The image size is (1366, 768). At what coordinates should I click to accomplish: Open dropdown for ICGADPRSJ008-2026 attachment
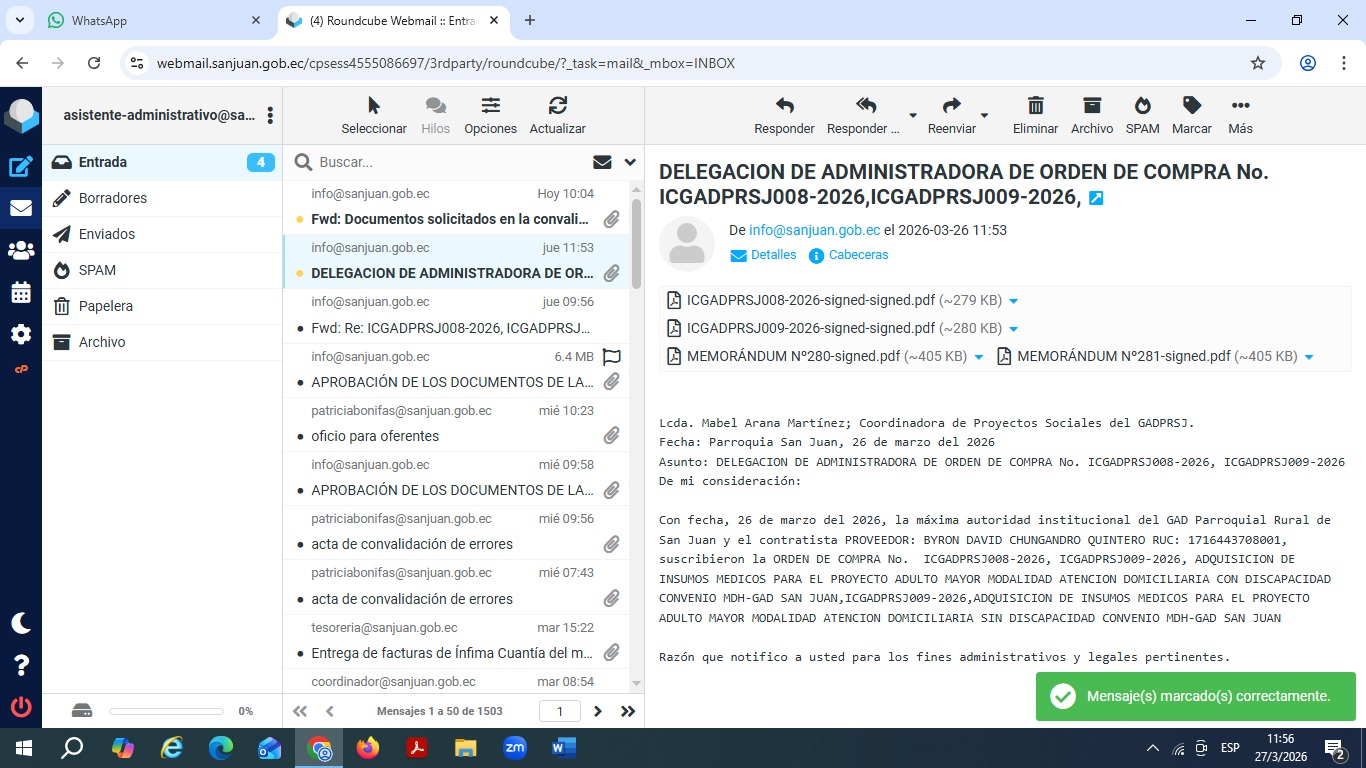click(1013, 301)
